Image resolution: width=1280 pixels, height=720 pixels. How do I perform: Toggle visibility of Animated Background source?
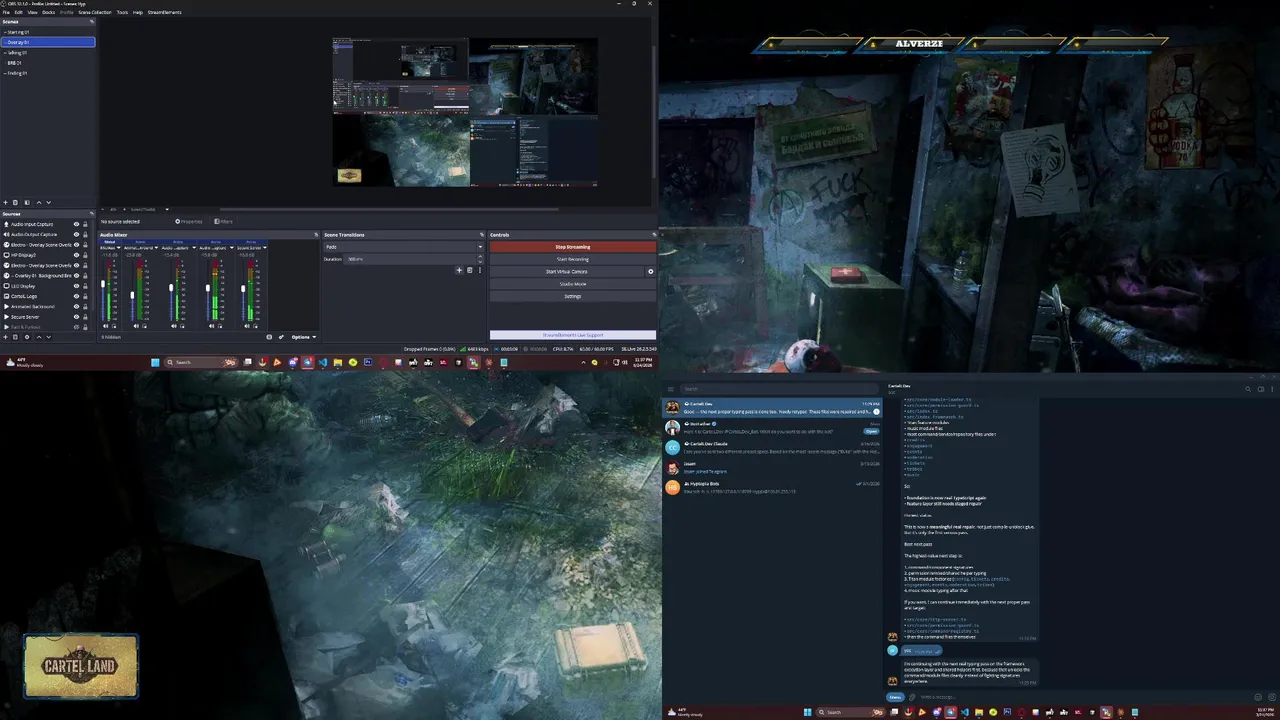click(x=76, y=307)
